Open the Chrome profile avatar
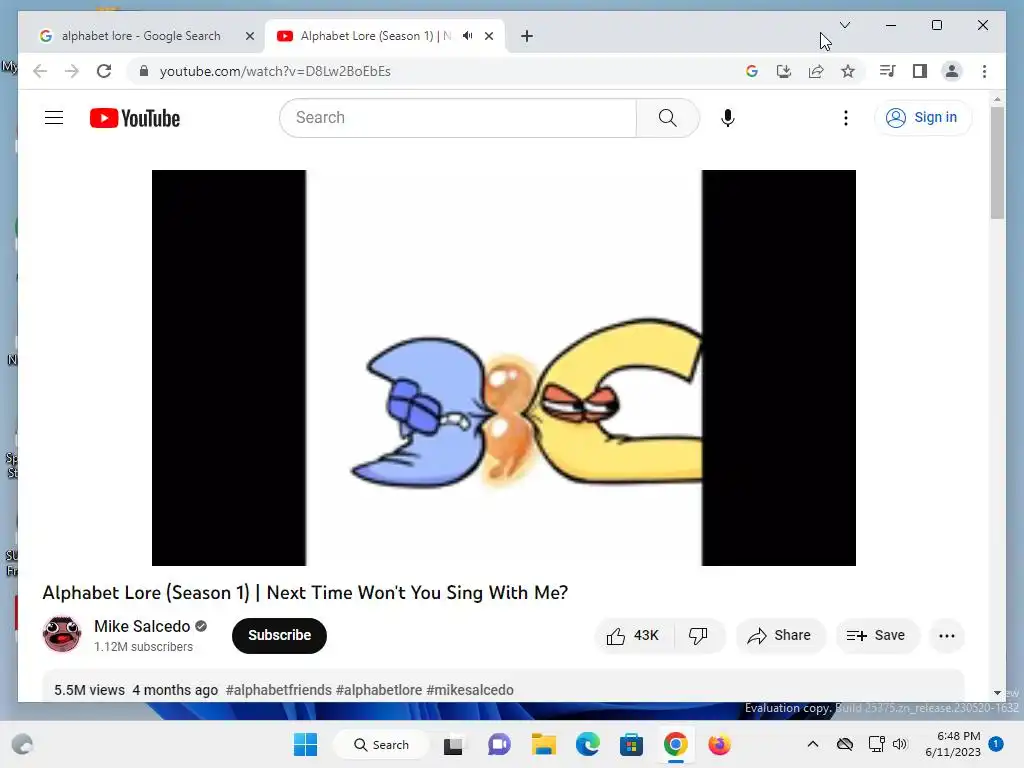Image resolution: width=1024 pixels, height=768 pixels. click(x=952, y=71)
